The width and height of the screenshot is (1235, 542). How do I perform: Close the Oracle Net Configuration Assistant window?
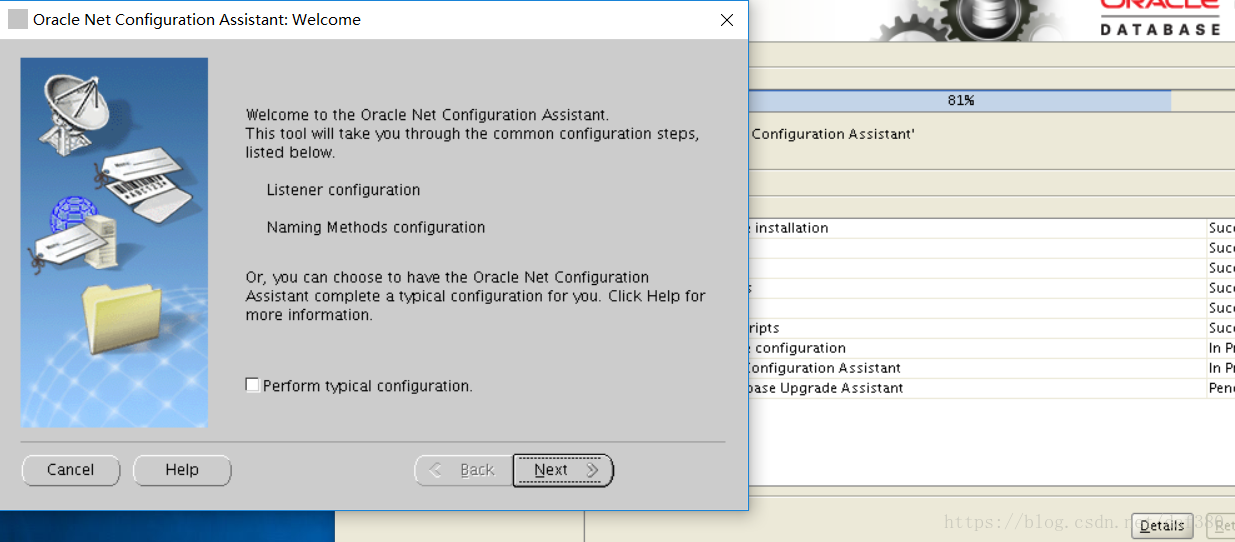coord(727,20)
